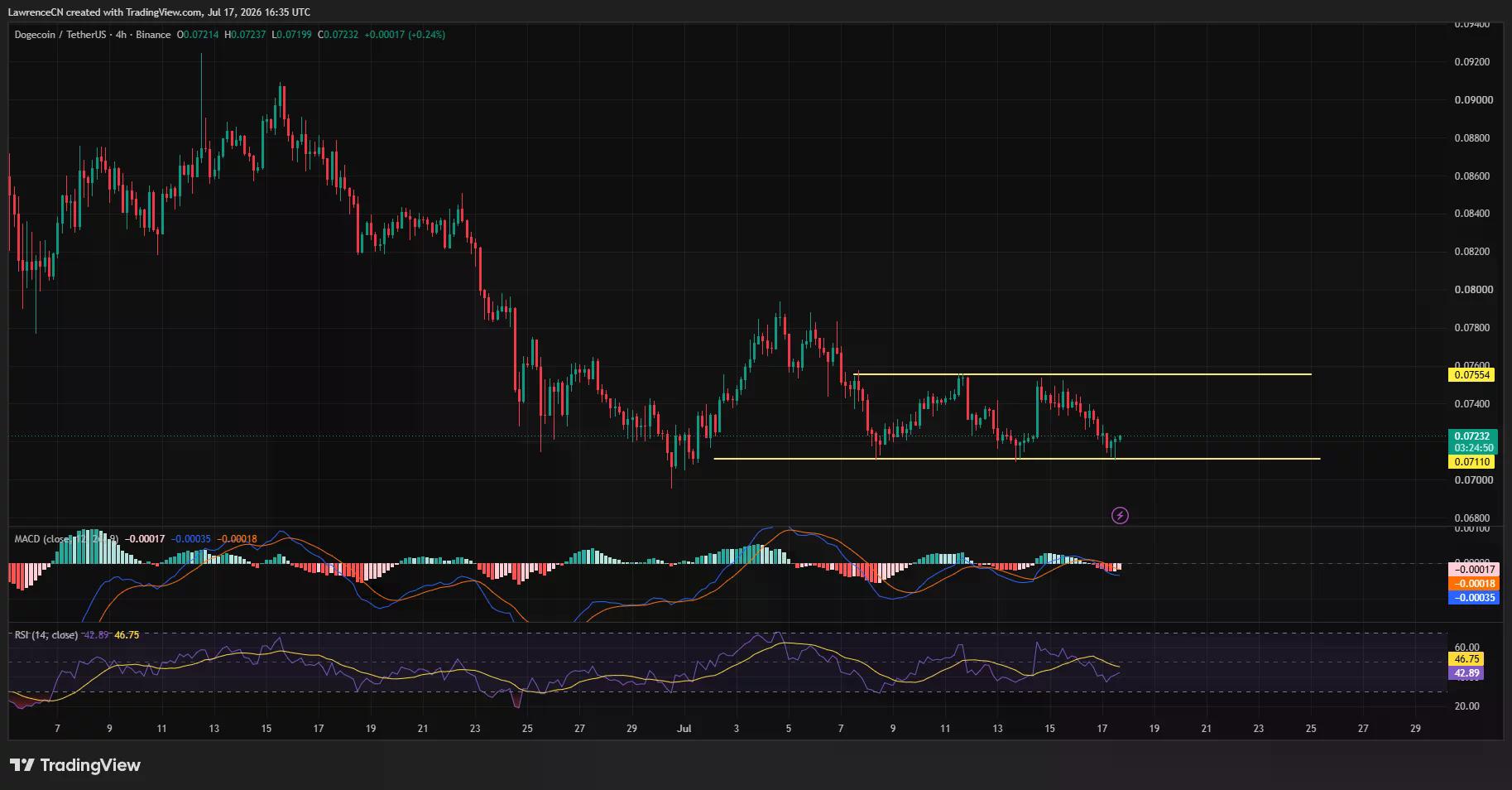Click the 20.00 RSI scale value

pyautogui.click(x=1466, y=706)
